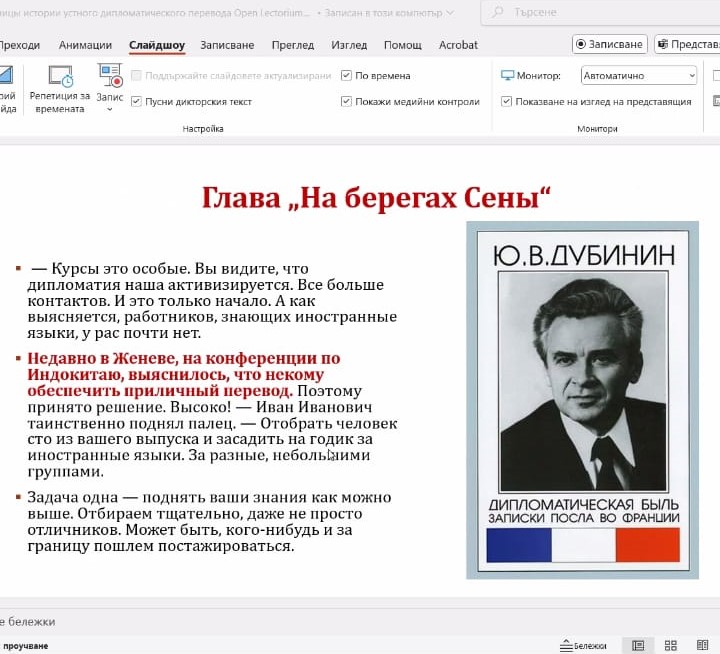Viewport: 720px width, 654px height.
Task: Click the Записване button at top right
Action: pyautogui.click(x=609, y=45)
